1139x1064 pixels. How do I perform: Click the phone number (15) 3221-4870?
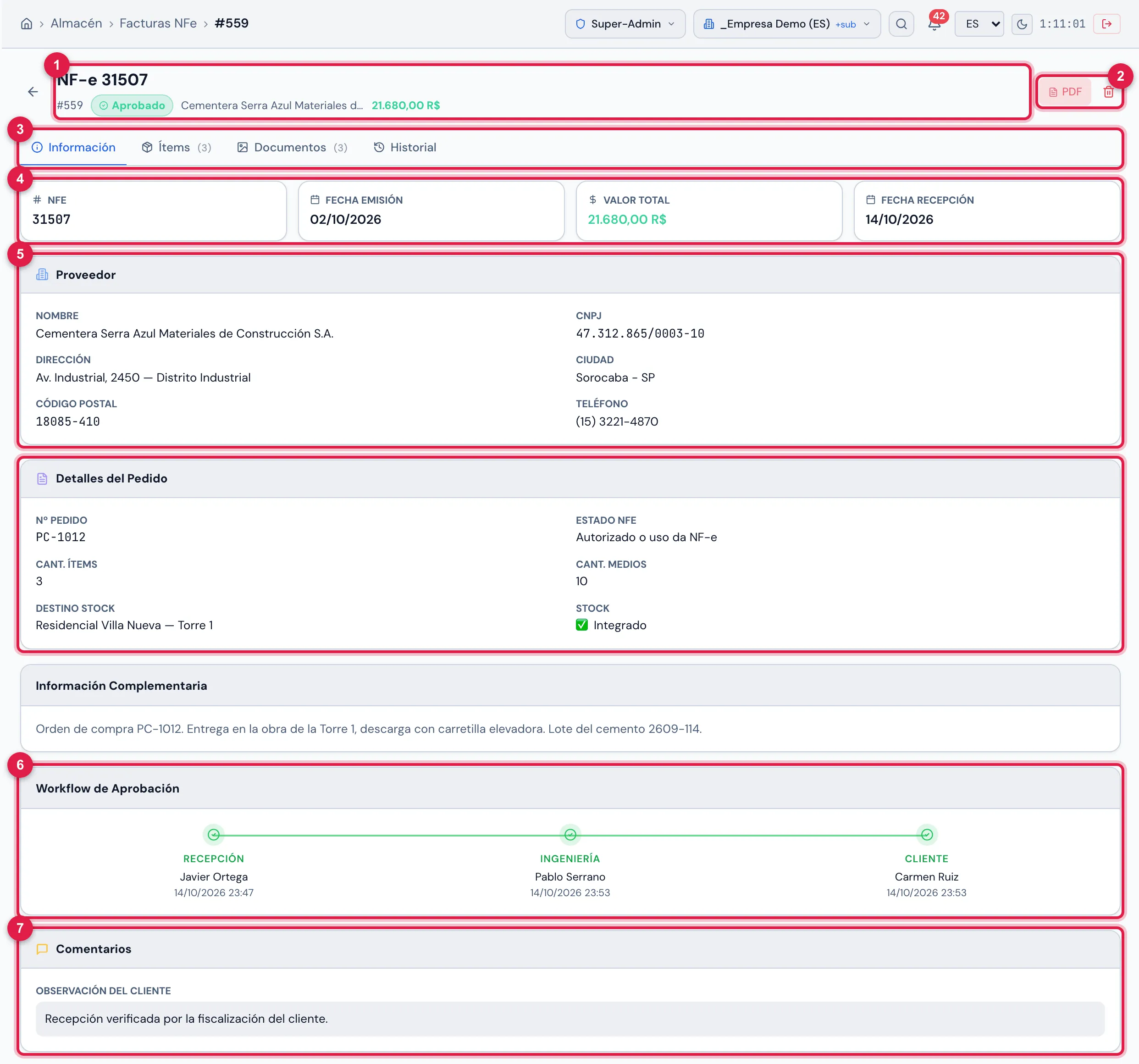[617, 422]
